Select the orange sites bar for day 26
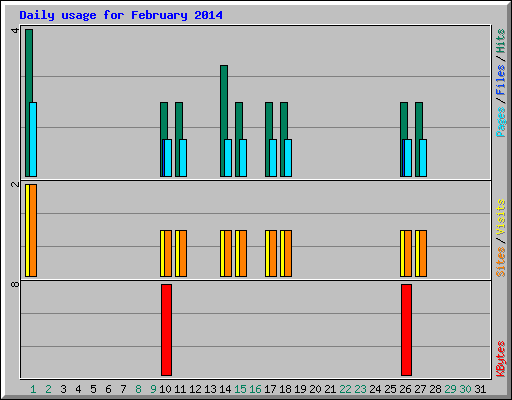 click(408, 253)
